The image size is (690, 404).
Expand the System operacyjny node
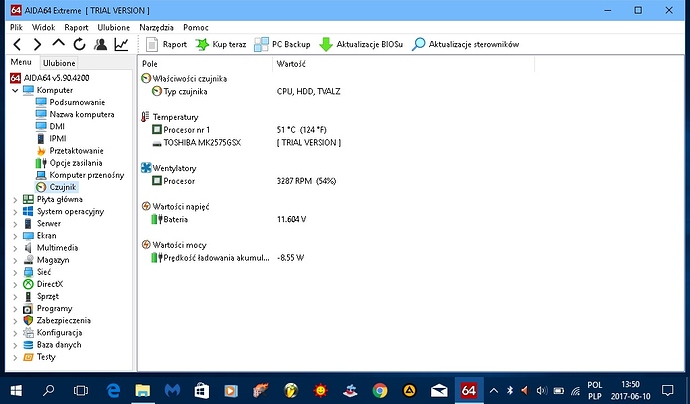(15, 212)
